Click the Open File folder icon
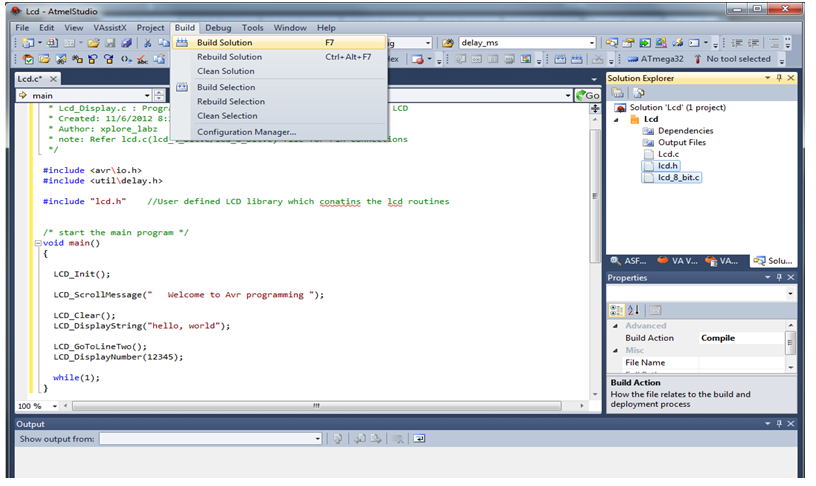The height and width of the screenshot is (486, 816). click(93, 43)
